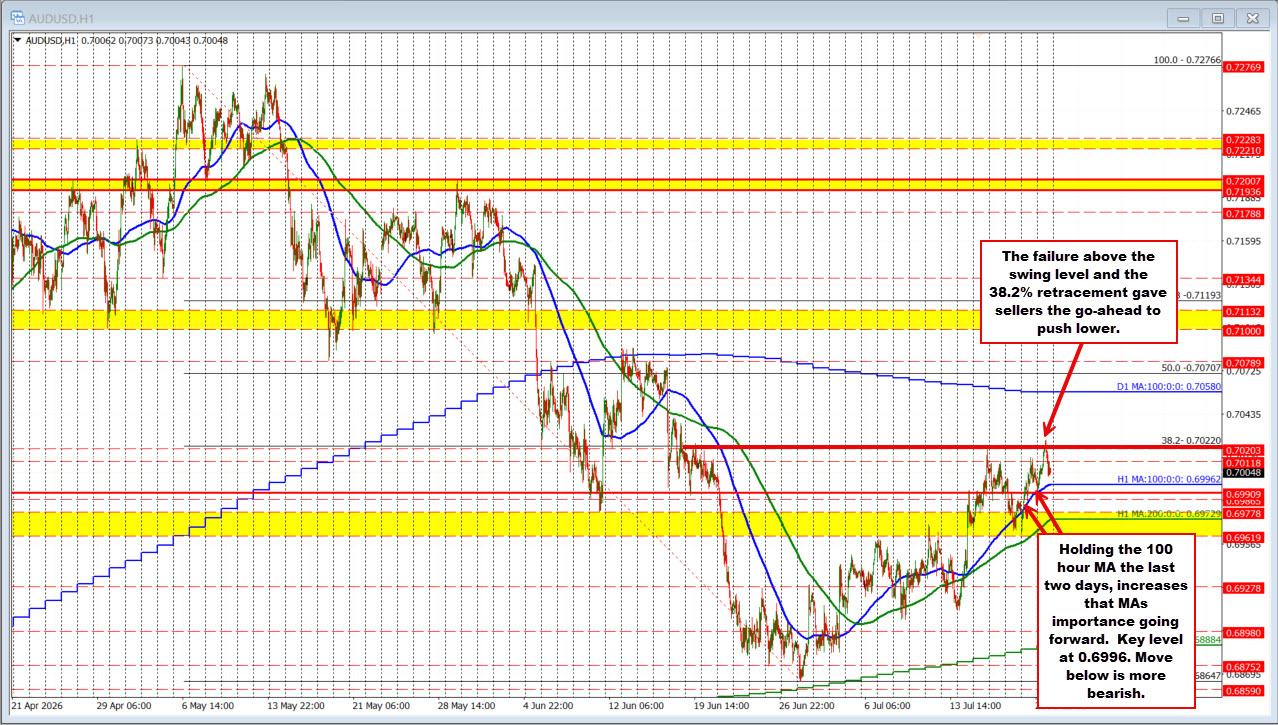
Task: Click the 0.68980 price tag on axis
Action: coord(1245,633)
